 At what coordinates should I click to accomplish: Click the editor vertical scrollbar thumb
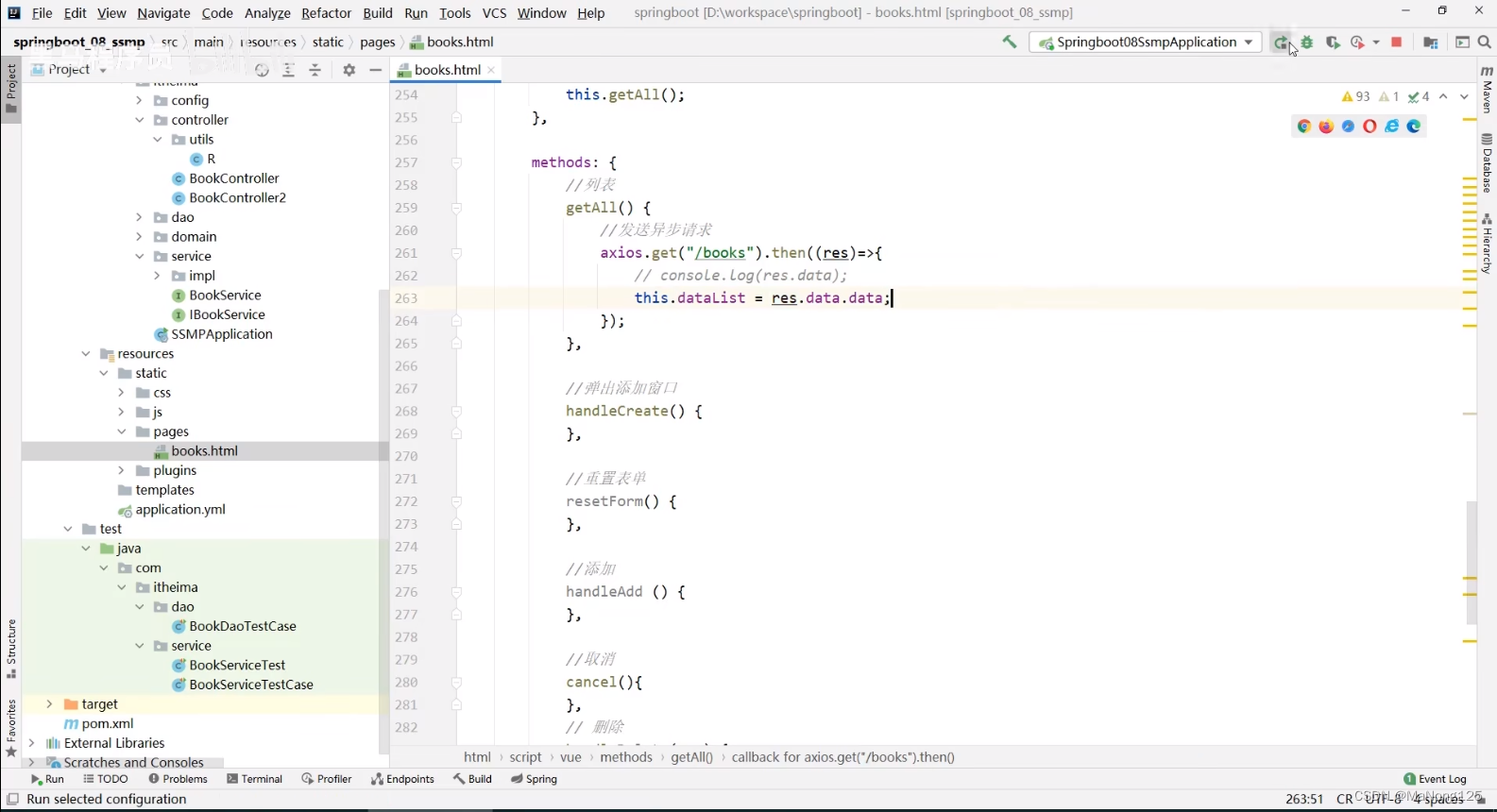(1471, 562)
